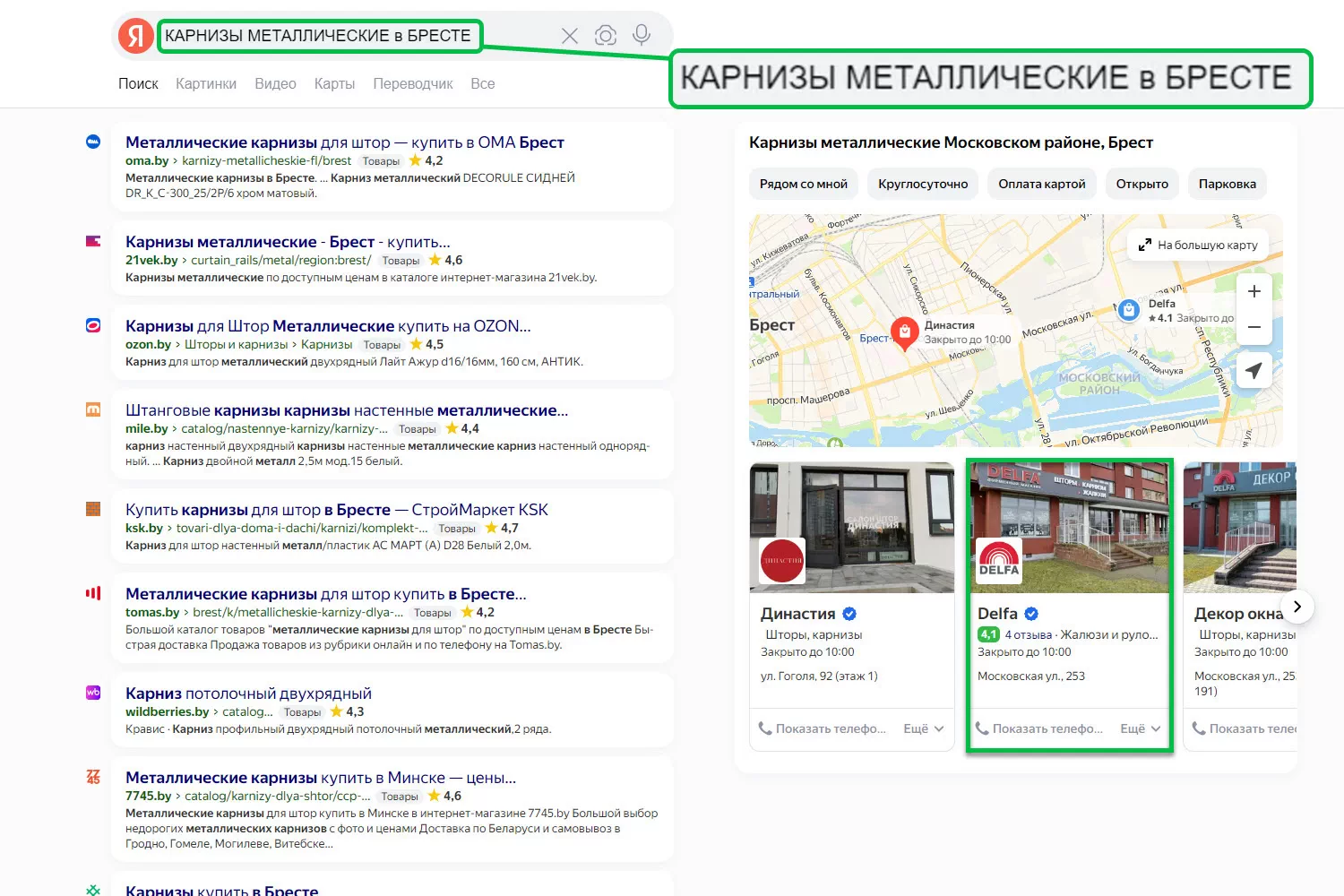Click the Delfa storefront photo
1344x896 pixels.
point(1069,527)
